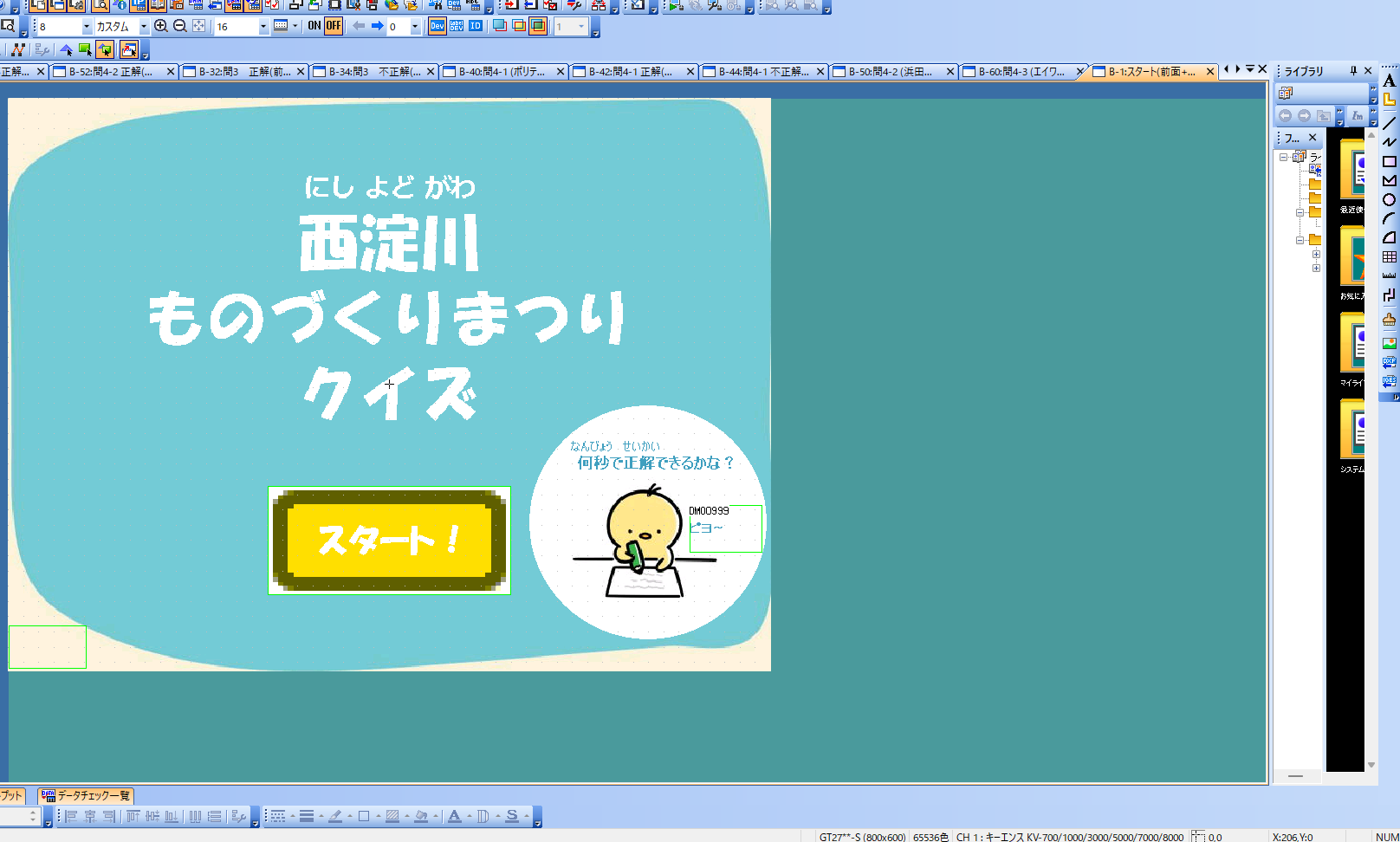Click the Zoom Out magnifier icon
Image resolution: width=1400 pixels, height=842 pixels.
point(180,26)
